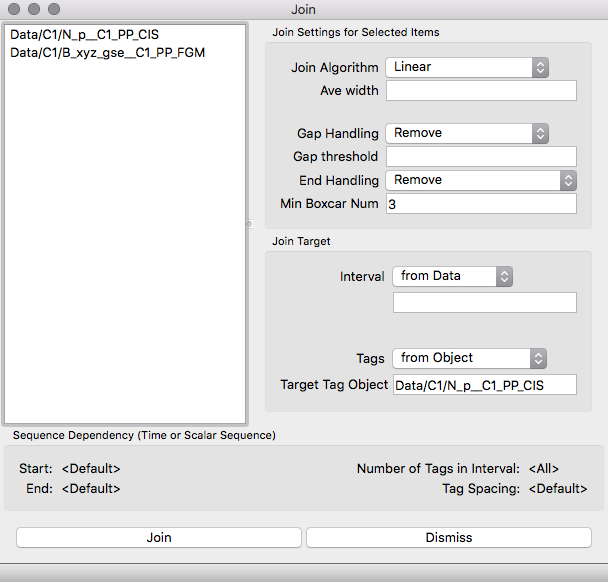
Task: Focus the Gap threshold text field
Action: tap(481, 157)
